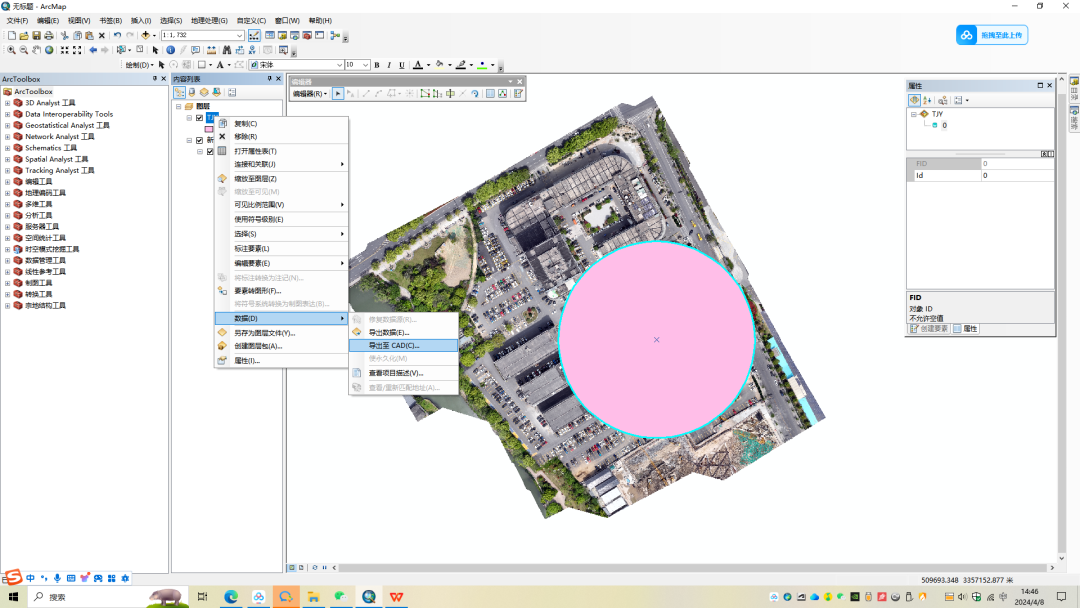
Task: Open the Print icon in standard toolbar
Action: click(x=49, y=35)
